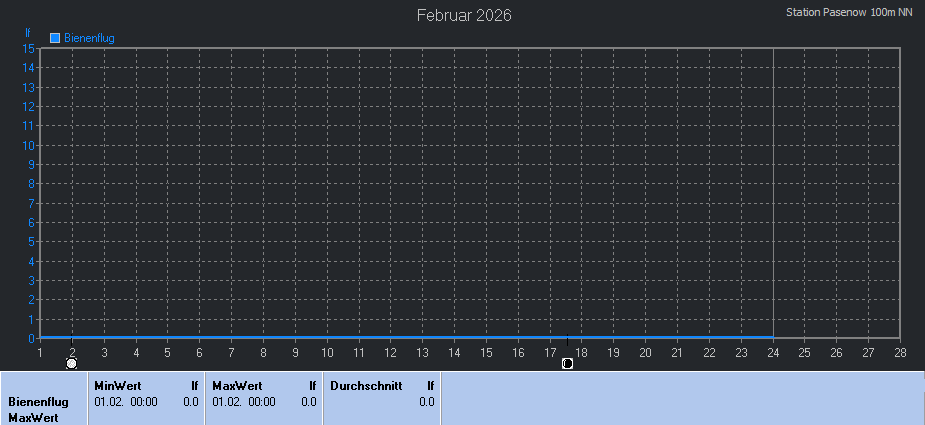The height and width of the screenshot is (425, 925).
Task: Click the 'Februar 2026' chart title
Action: tap(463, 15)
